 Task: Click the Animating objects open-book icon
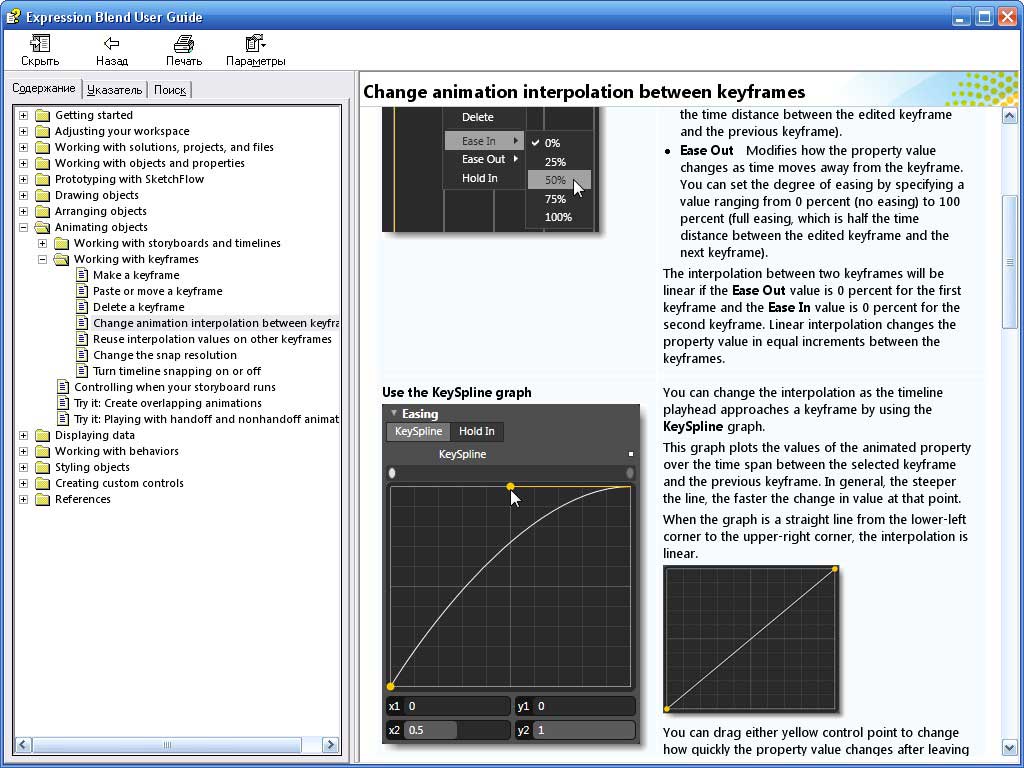(42, 227)
